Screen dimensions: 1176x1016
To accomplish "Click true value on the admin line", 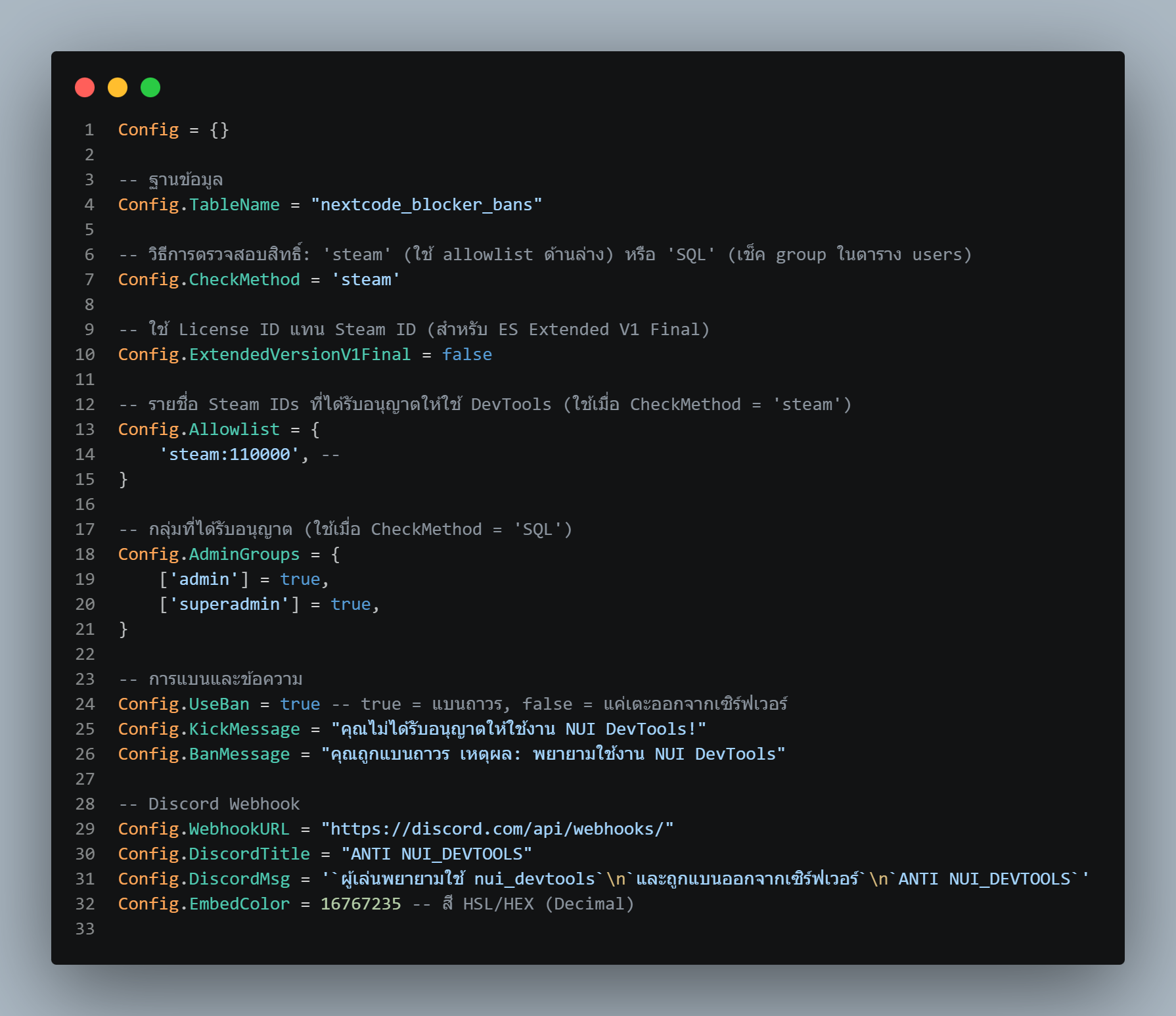I will point(300,579).
